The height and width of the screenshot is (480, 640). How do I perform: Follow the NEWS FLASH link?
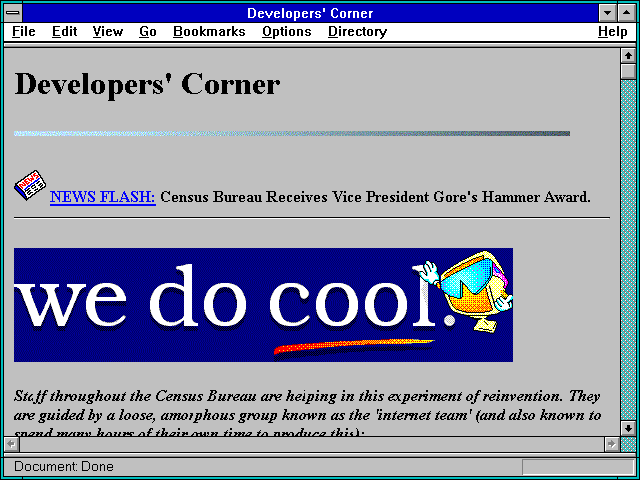[102, 197]
